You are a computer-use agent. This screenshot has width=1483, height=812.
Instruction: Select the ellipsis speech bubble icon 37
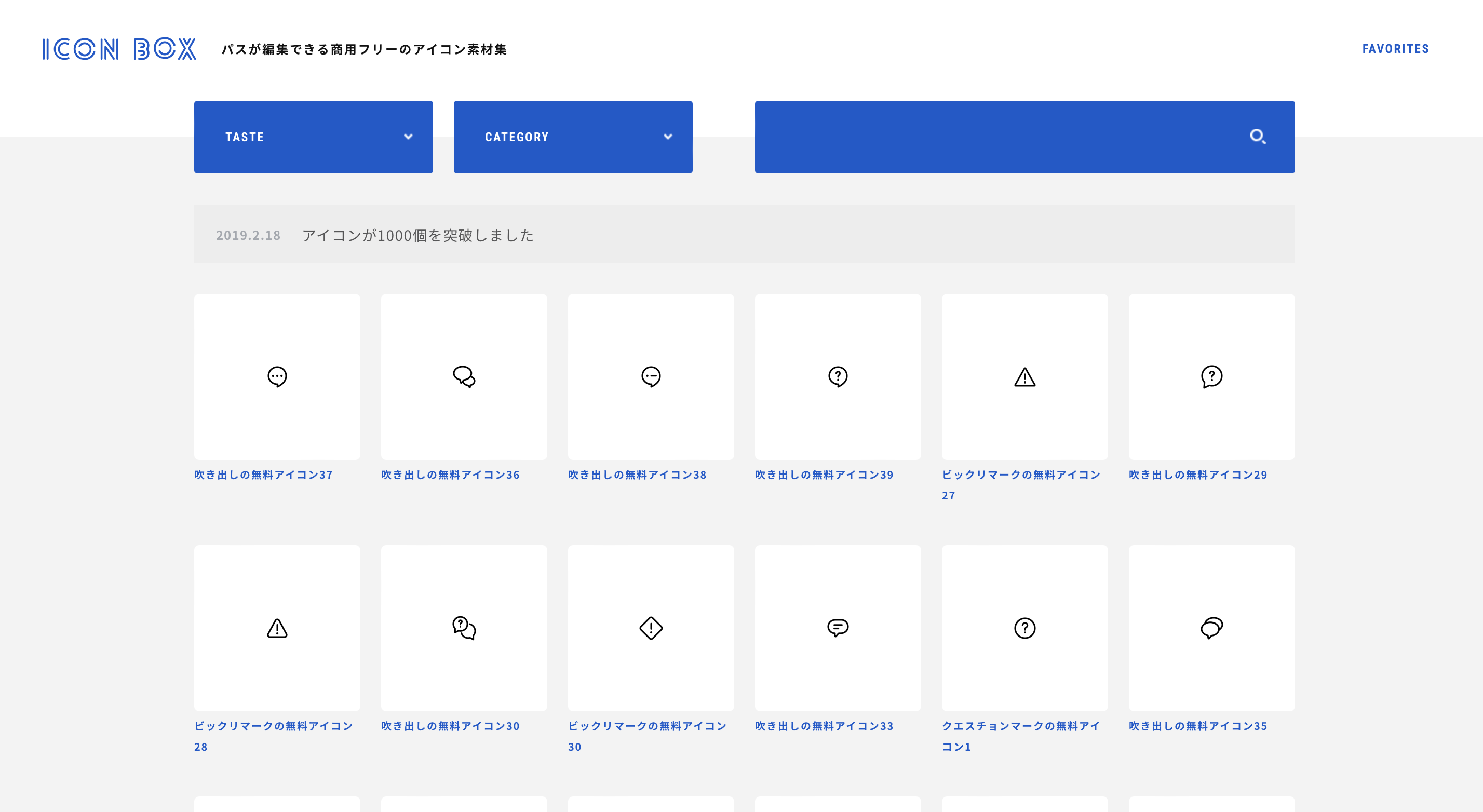[277, 377]
